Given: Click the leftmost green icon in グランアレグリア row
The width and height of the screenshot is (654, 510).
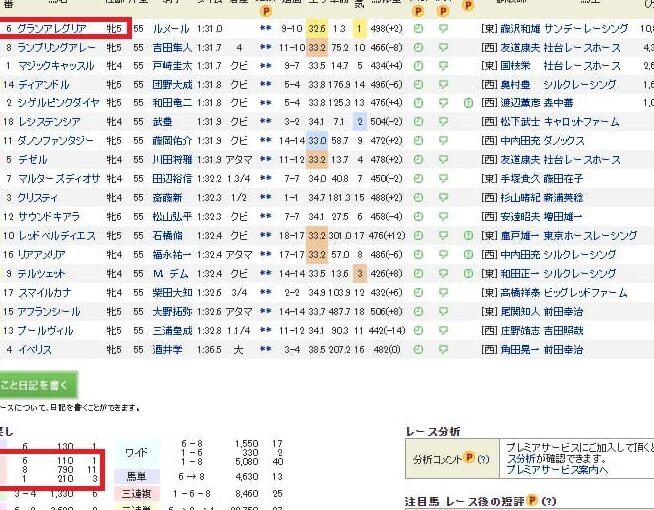Looking at the screenshot, I should click(417, 29).
